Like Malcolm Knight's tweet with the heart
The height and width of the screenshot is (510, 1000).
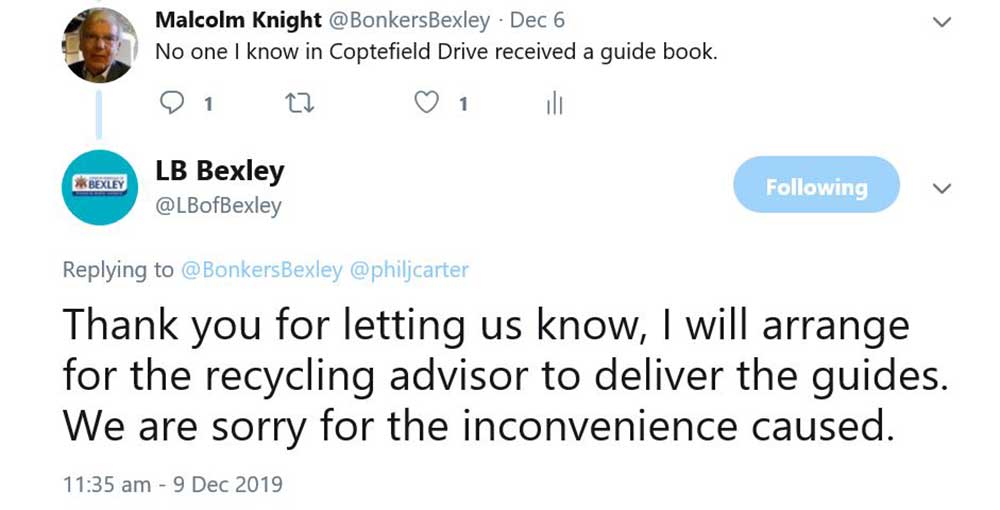click(x=427, y=103)
